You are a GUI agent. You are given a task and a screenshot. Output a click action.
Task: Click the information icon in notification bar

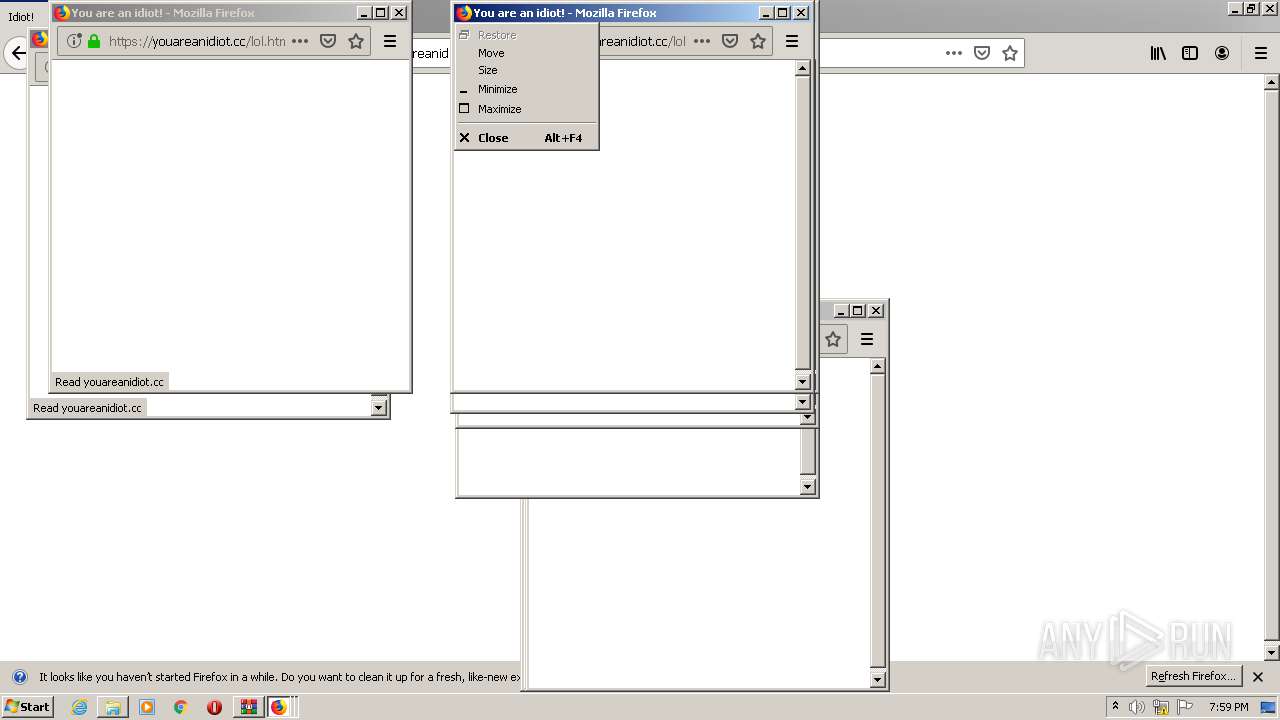(19, 677)
